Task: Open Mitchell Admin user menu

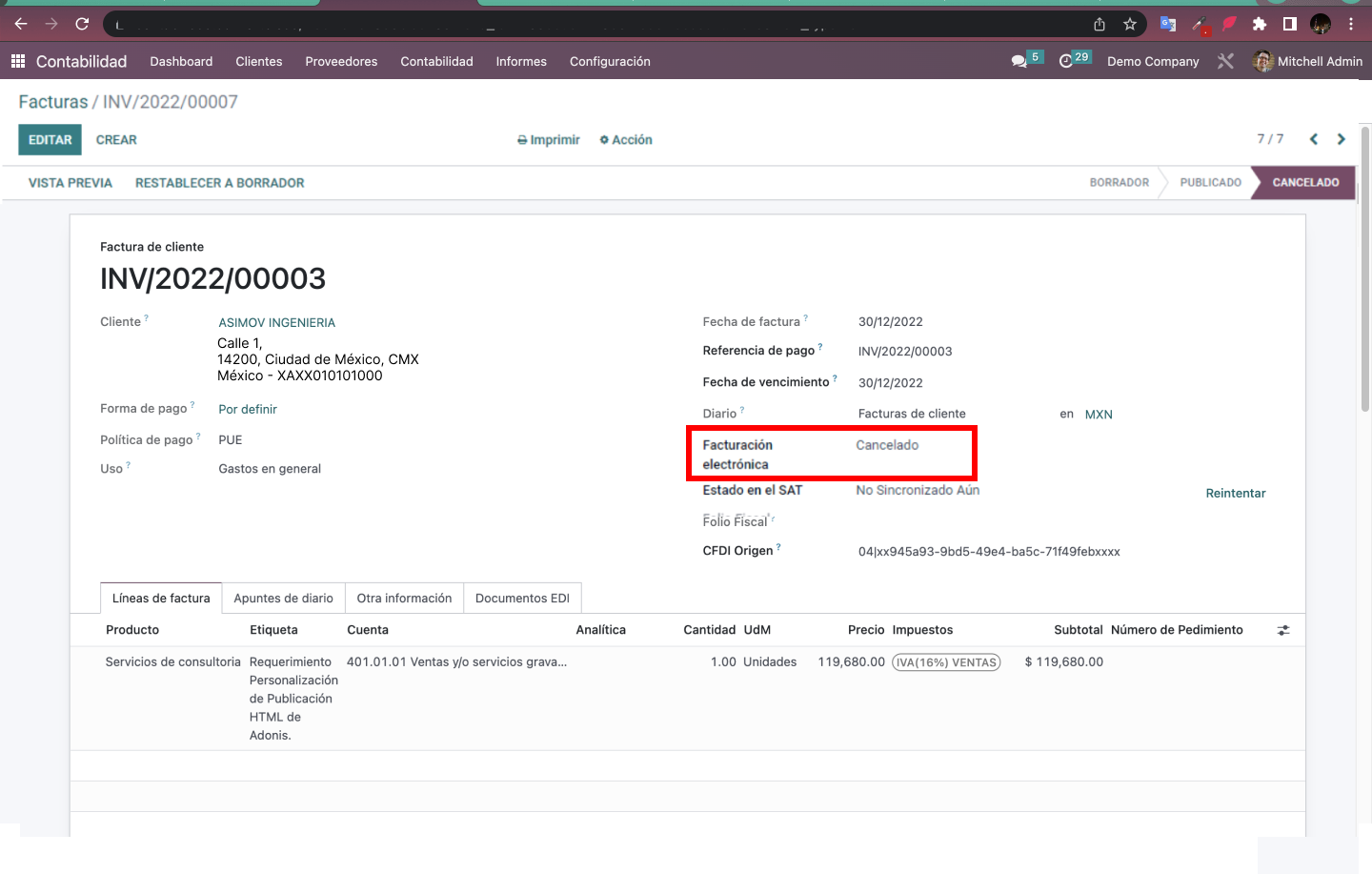Action: [1308, 61]
